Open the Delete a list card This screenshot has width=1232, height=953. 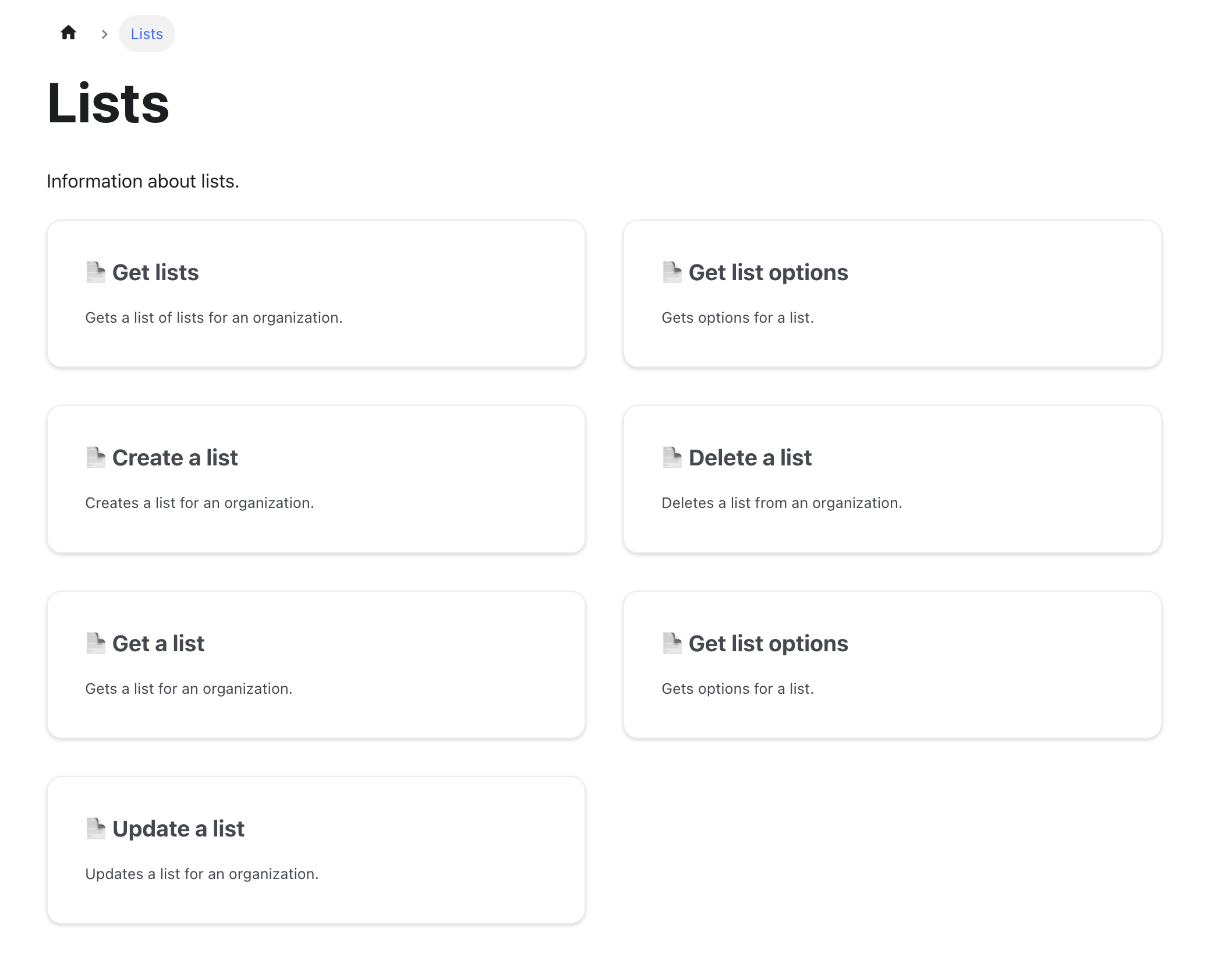(x=892, y=479)
